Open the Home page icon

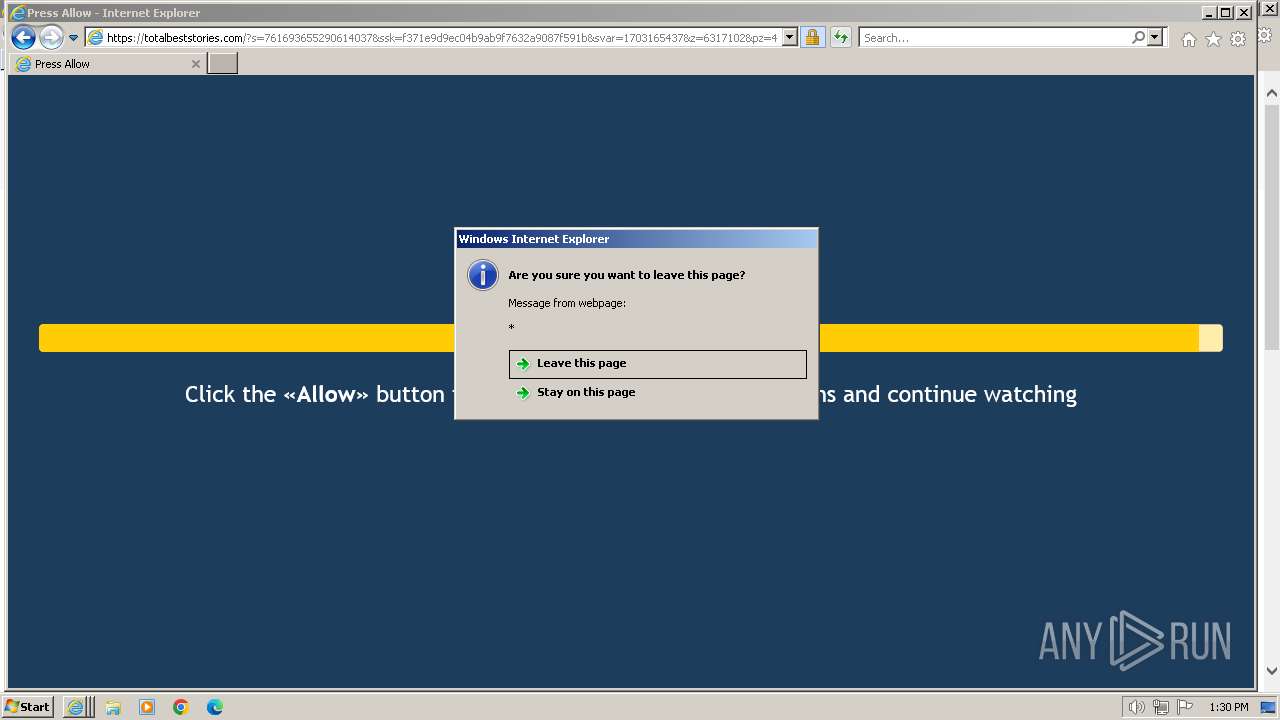1188,39
